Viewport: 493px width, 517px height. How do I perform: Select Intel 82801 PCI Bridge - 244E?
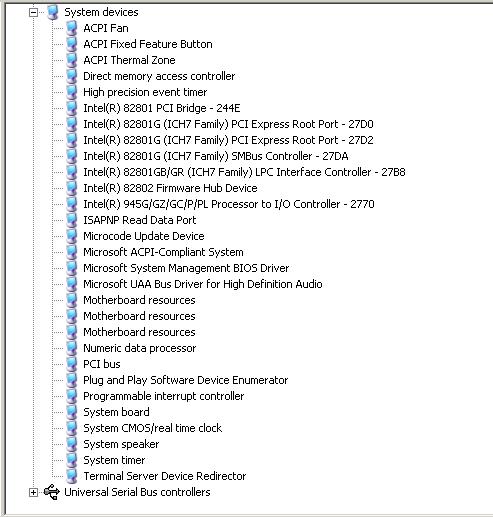click(162, 108)
